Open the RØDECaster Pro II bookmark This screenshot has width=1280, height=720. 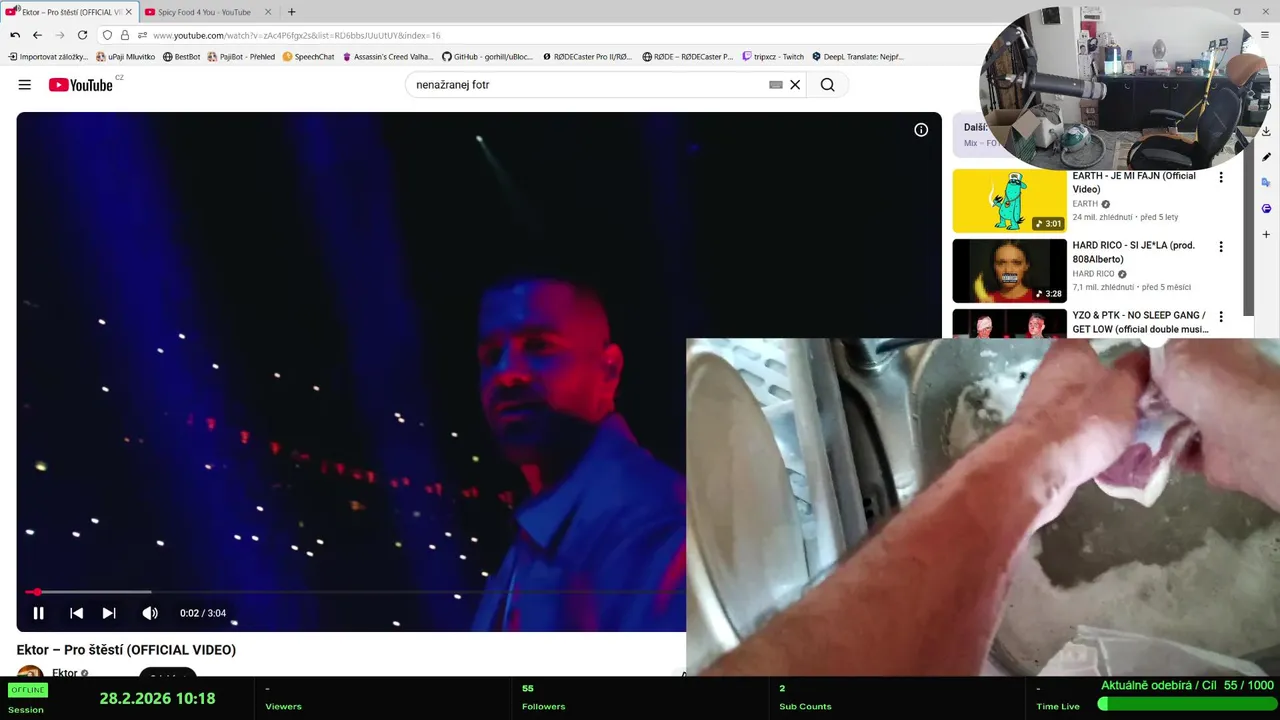click(587, 57)
